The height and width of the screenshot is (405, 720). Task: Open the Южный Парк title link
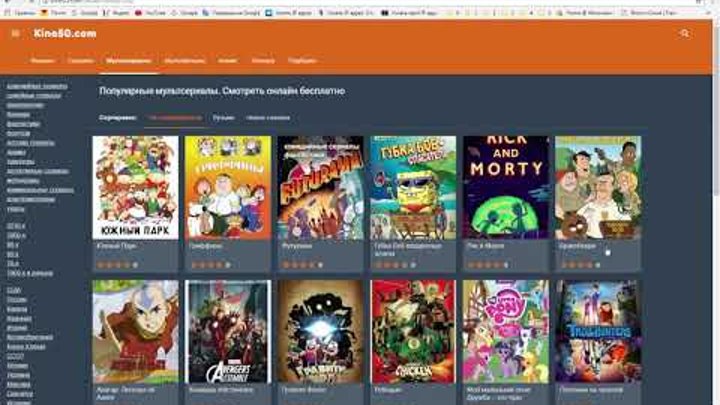pyautogui.click(x=116, y=246)
